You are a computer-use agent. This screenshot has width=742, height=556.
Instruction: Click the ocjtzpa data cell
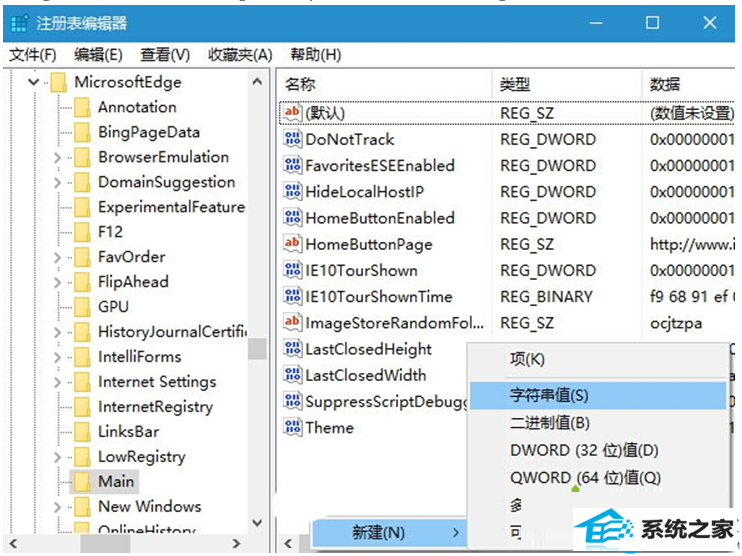pos(676,323)
